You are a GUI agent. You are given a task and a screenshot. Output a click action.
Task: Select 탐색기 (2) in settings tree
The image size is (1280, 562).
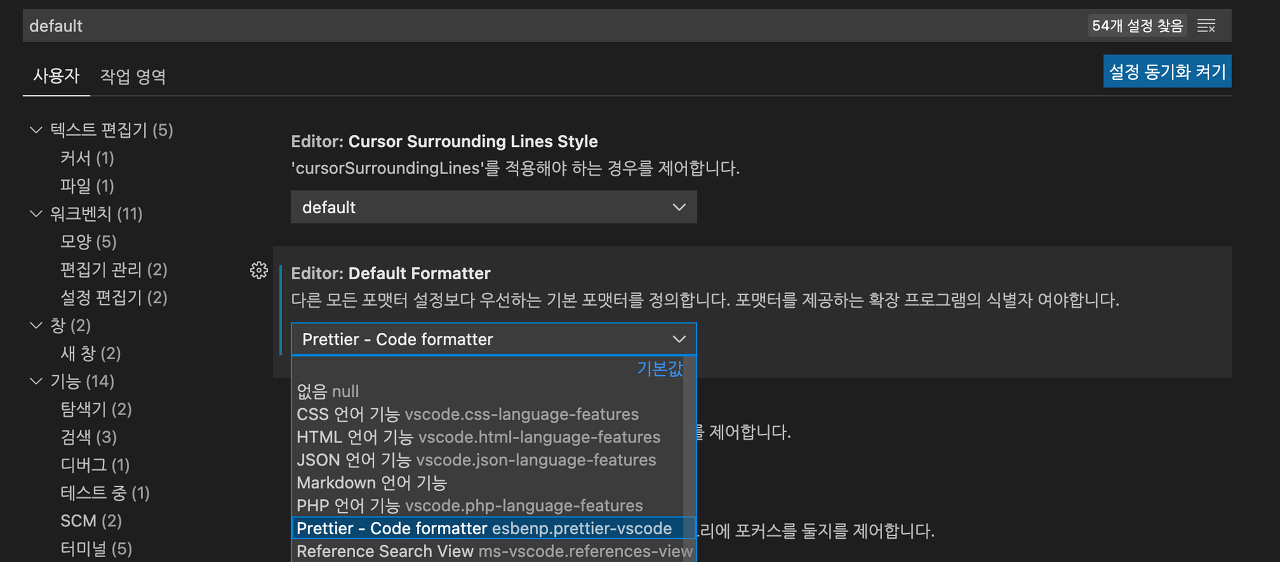(96, 410)
